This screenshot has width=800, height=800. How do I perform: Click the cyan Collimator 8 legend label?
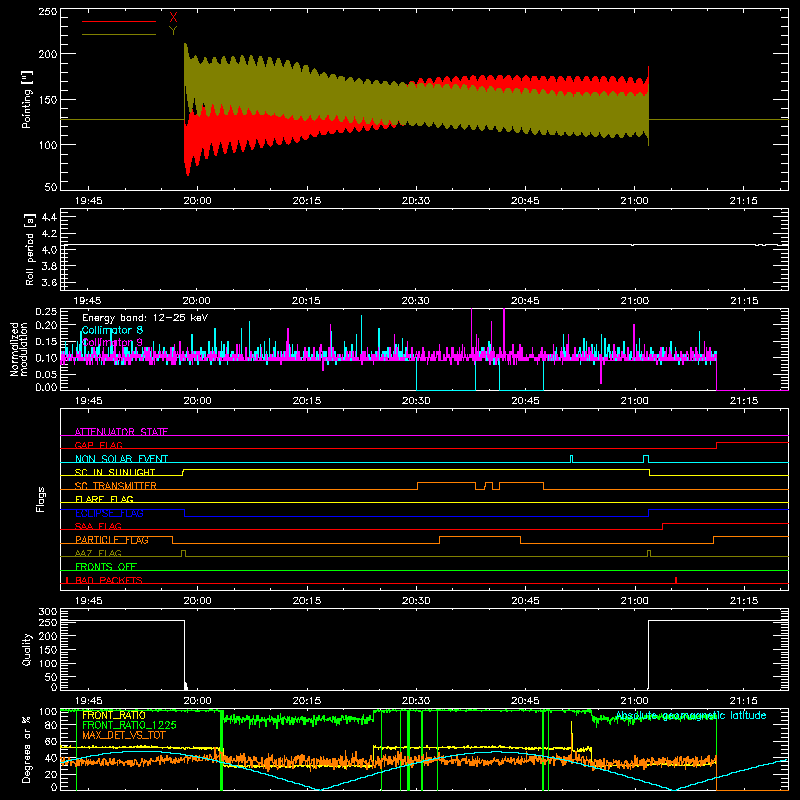point(112,330)
